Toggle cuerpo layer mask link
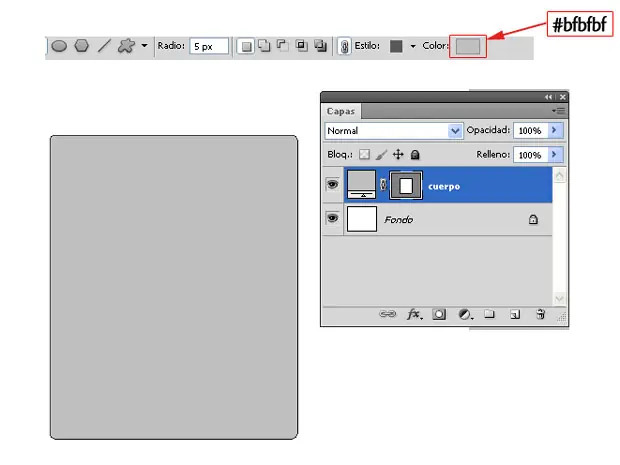Screen dimensions: 620x465 383,185
